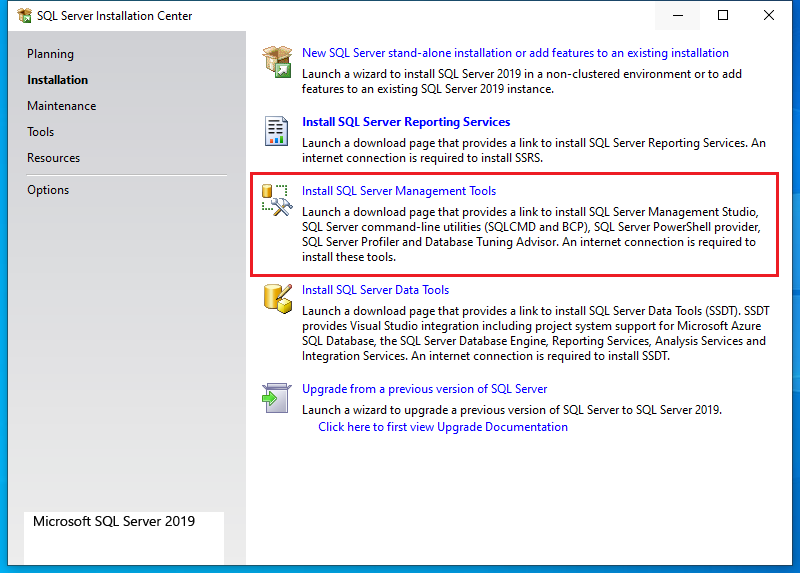Click the Reporting Services report icon

277,131
